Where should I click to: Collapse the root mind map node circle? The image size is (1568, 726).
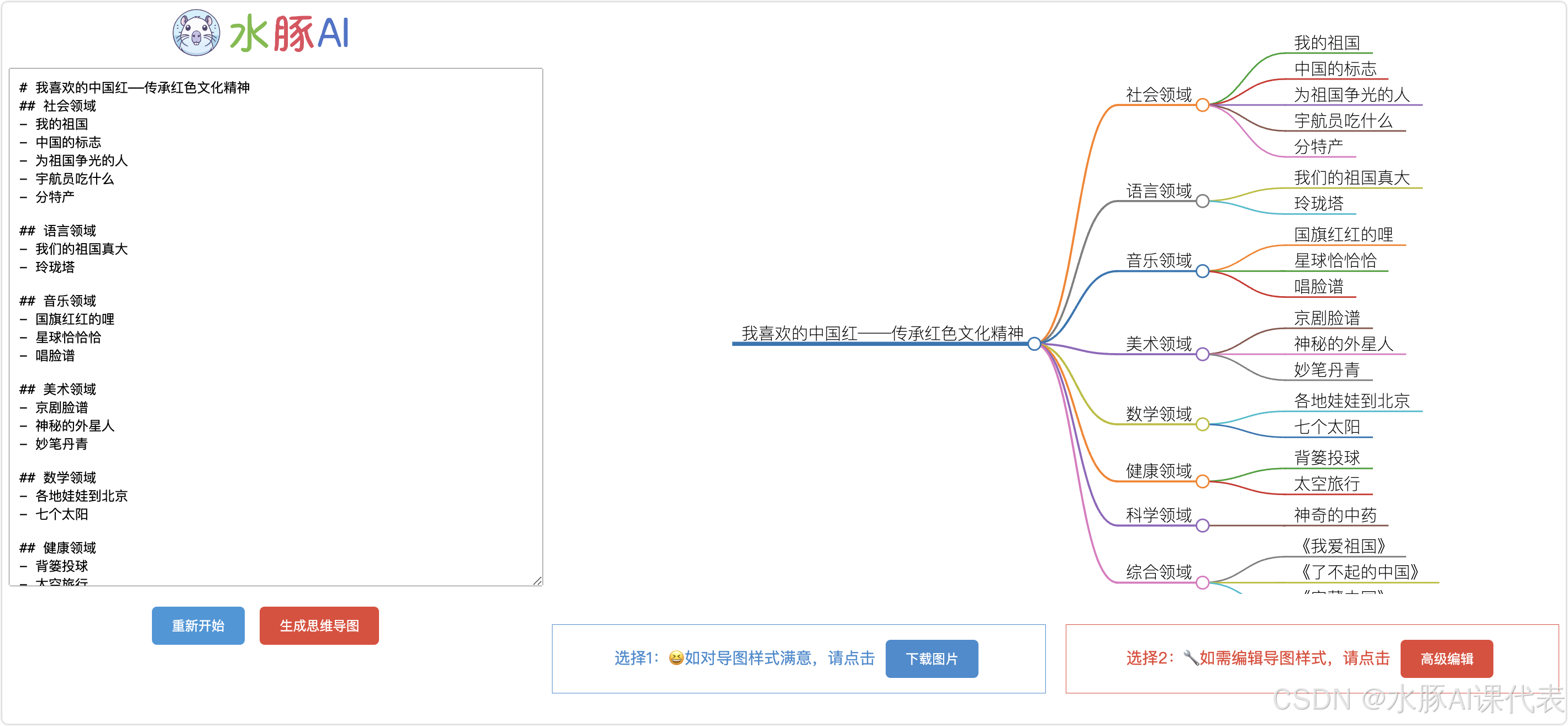point(1034,344)
